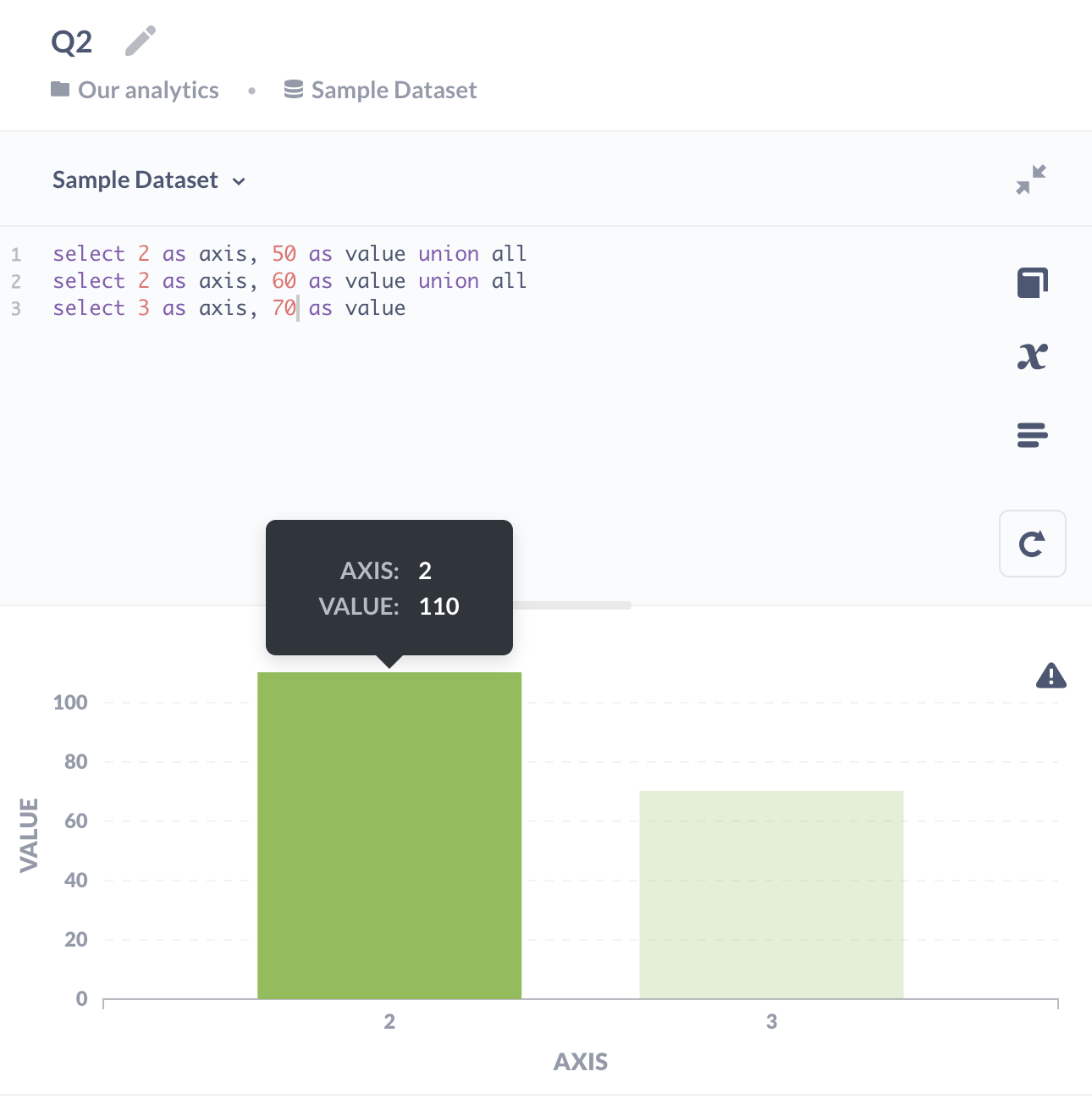The height and width of the screenshot is (1099, 1092).
Task: Click the database icon before Sample Dataset breadcrumb
Action: [x=293, y=88]
